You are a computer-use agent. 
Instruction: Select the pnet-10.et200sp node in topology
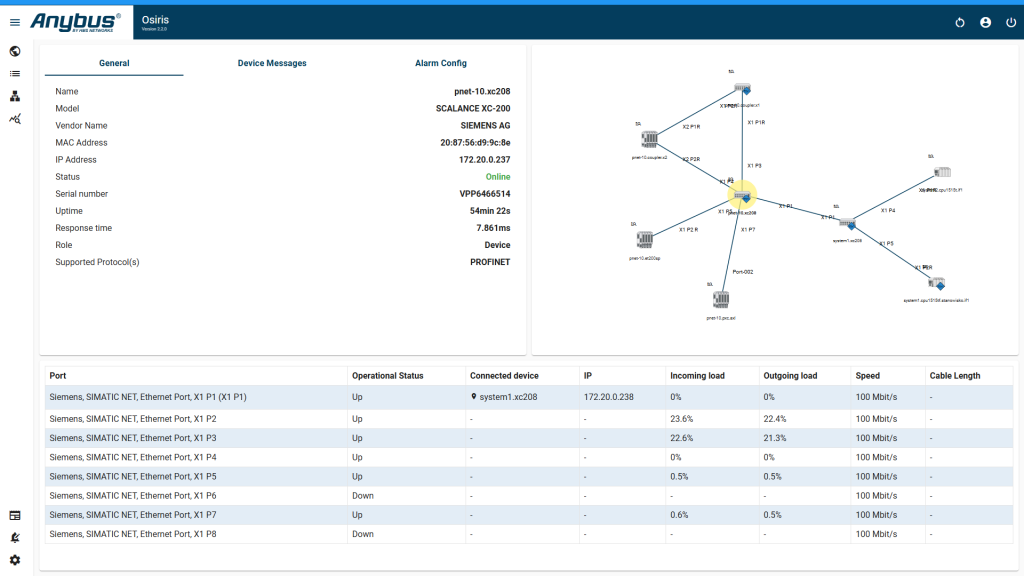(x=645, y=240)
